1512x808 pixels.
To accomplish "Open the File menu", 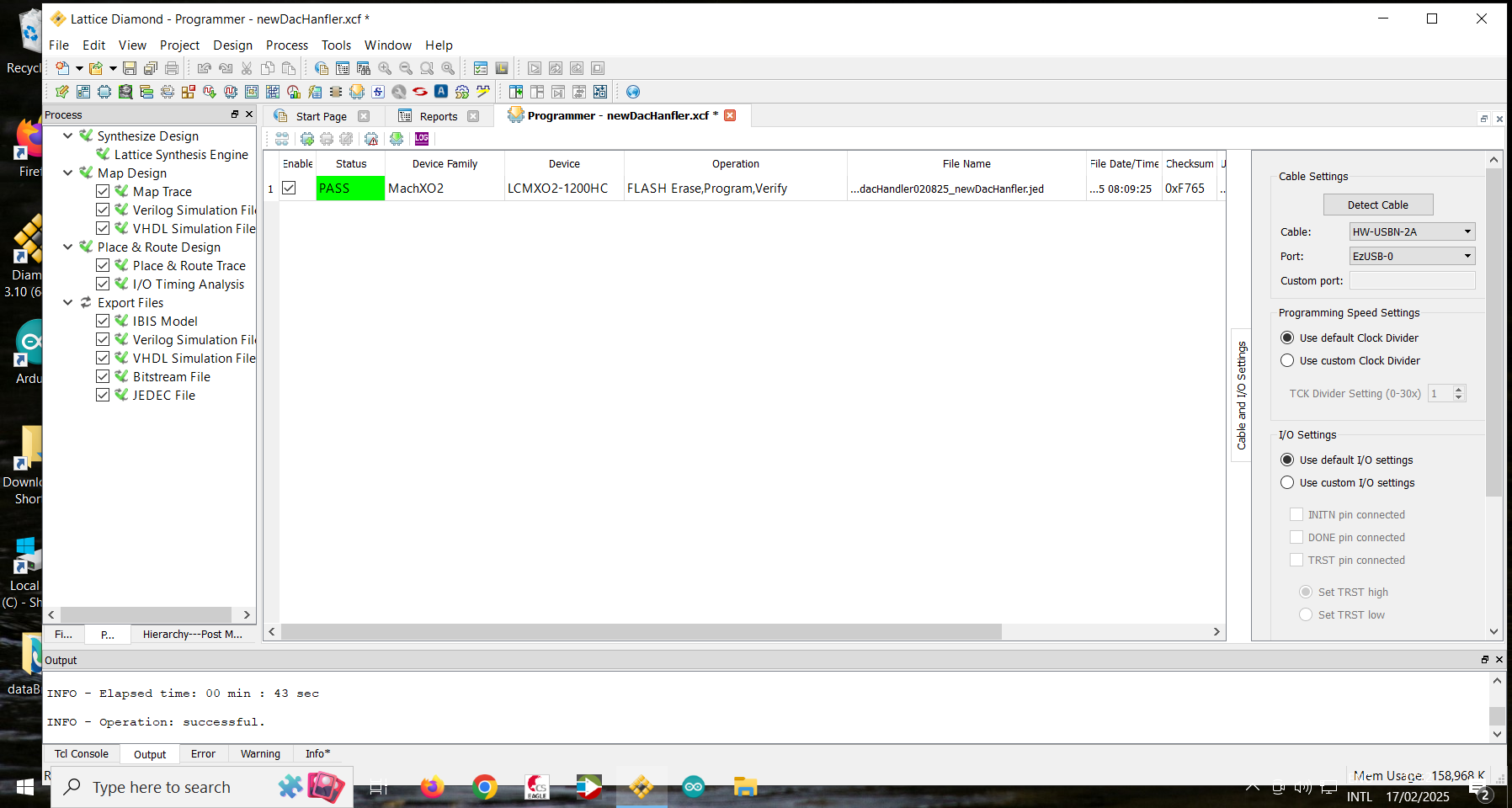I will 59,45.
